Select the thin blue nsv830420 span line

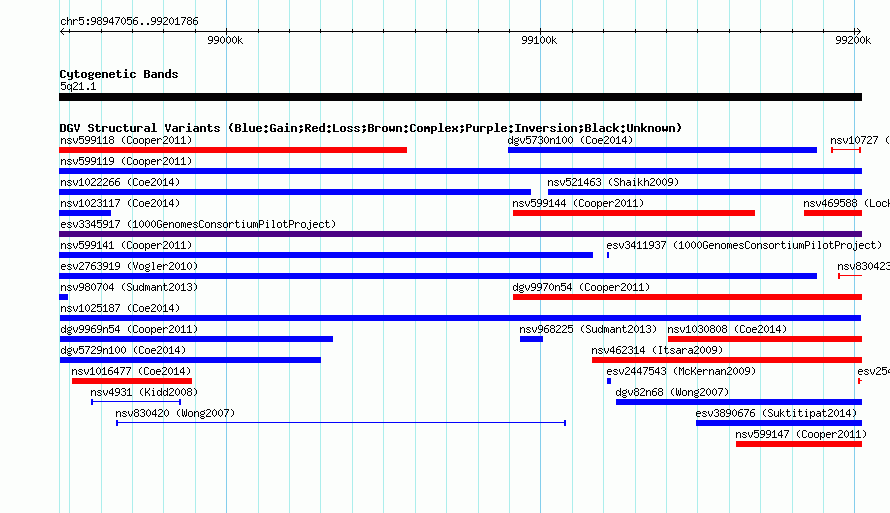click(x=341, y=423)
